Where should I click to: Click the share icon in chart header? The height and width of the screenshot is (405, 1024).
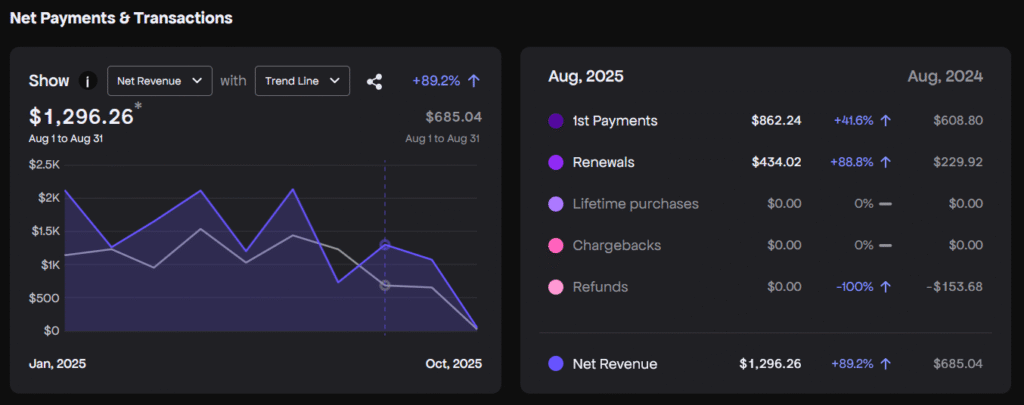(375, 81)
